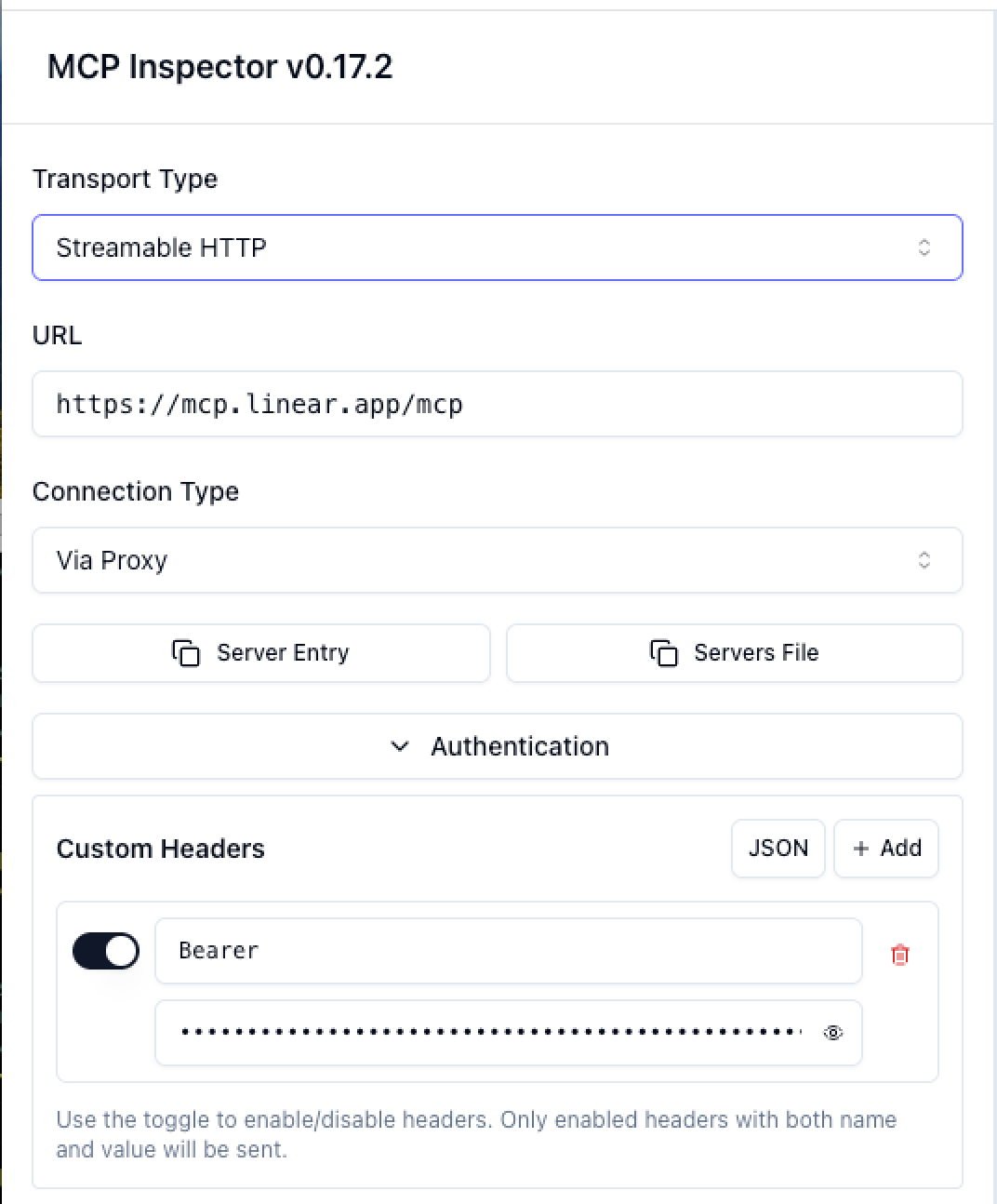Click the Connection Type up-down chevron icon
This screenshot has width=997, height=1204.
tap(924, 560)
